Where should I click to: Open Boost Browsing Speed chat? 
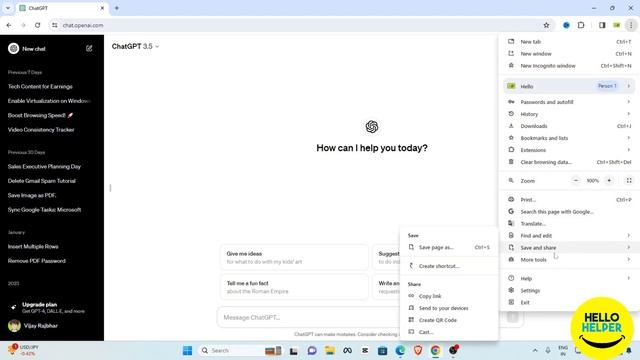point(40,116)
